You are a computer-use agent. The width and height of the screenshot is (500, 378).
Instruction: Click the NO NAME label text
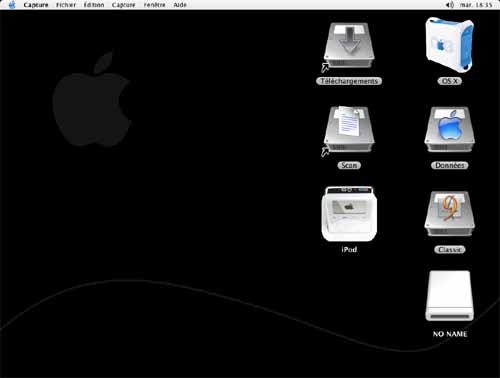tap(450, 334)
